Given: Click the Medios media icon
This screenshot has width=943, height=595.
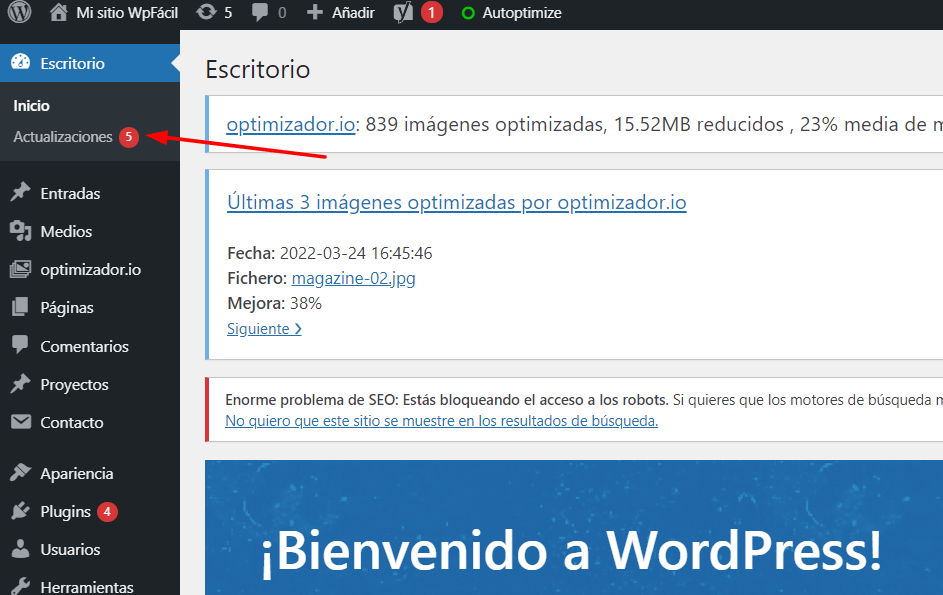Looking at the screenshot, I should tap(20, 230).
